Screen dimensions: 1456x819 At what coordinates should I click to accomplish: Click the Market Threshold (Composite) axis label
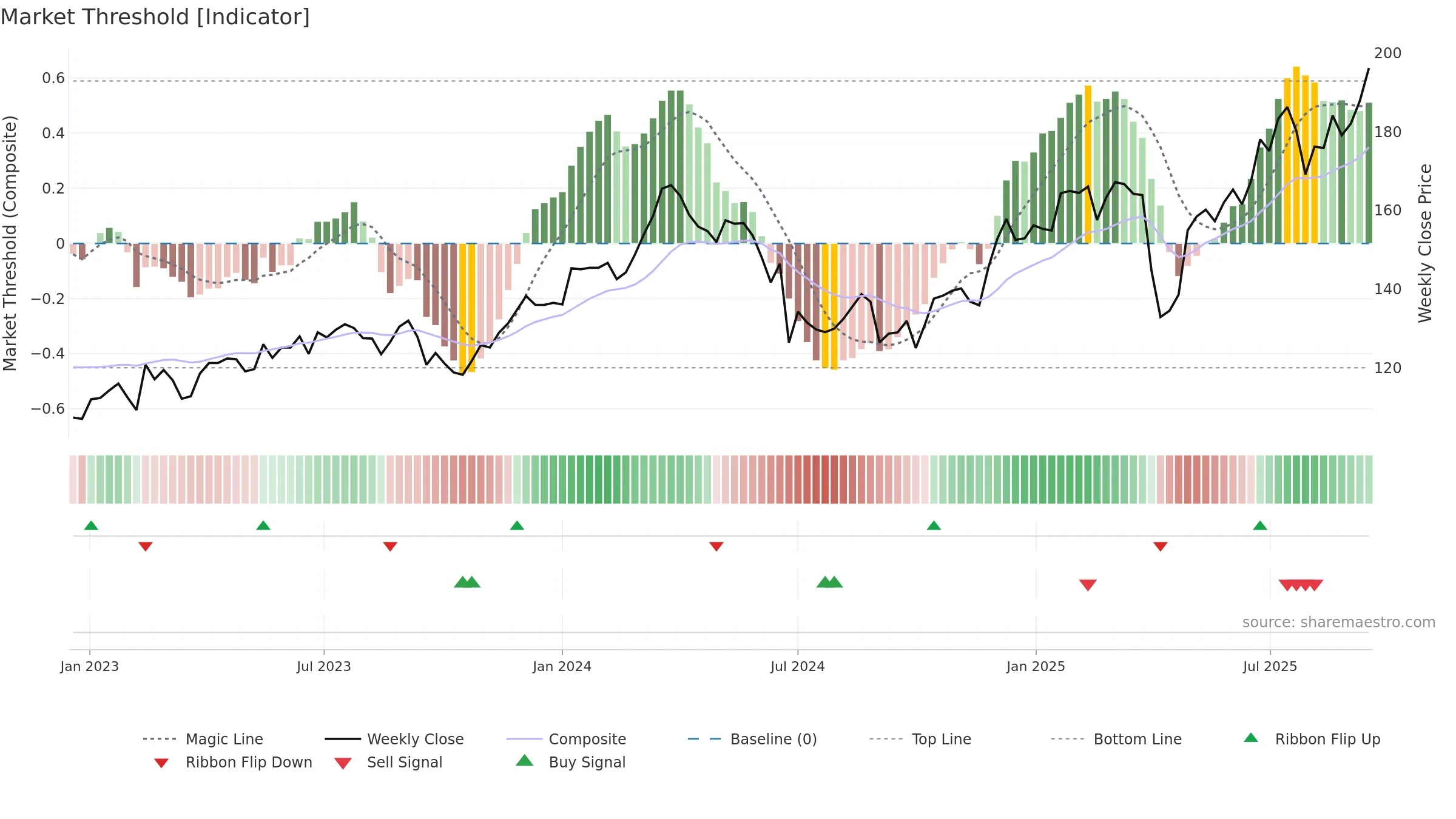10,243
